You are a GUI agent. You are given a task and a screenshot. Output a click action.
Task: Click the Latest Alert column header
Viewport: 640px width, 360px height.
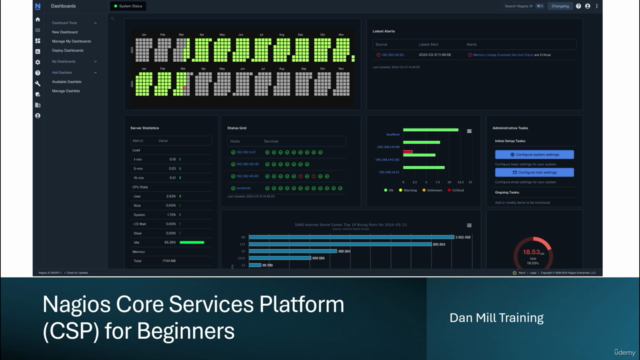tap(429, 44)
